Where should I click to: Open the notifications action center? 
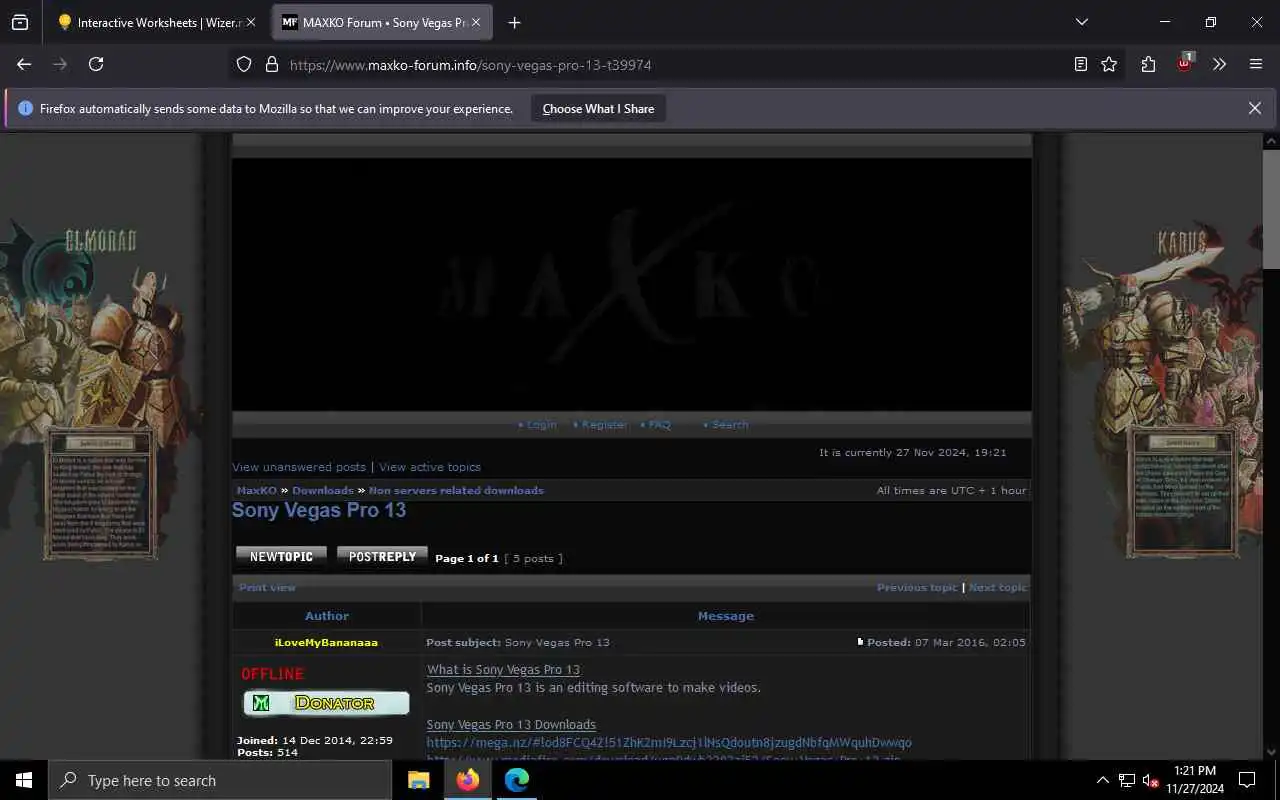[1247, 780]
